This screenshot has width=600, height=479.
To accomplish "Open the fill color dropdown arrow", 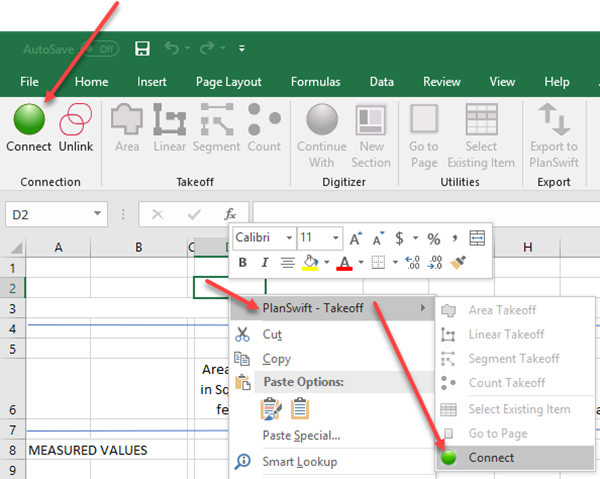I will tap(326, 262).
